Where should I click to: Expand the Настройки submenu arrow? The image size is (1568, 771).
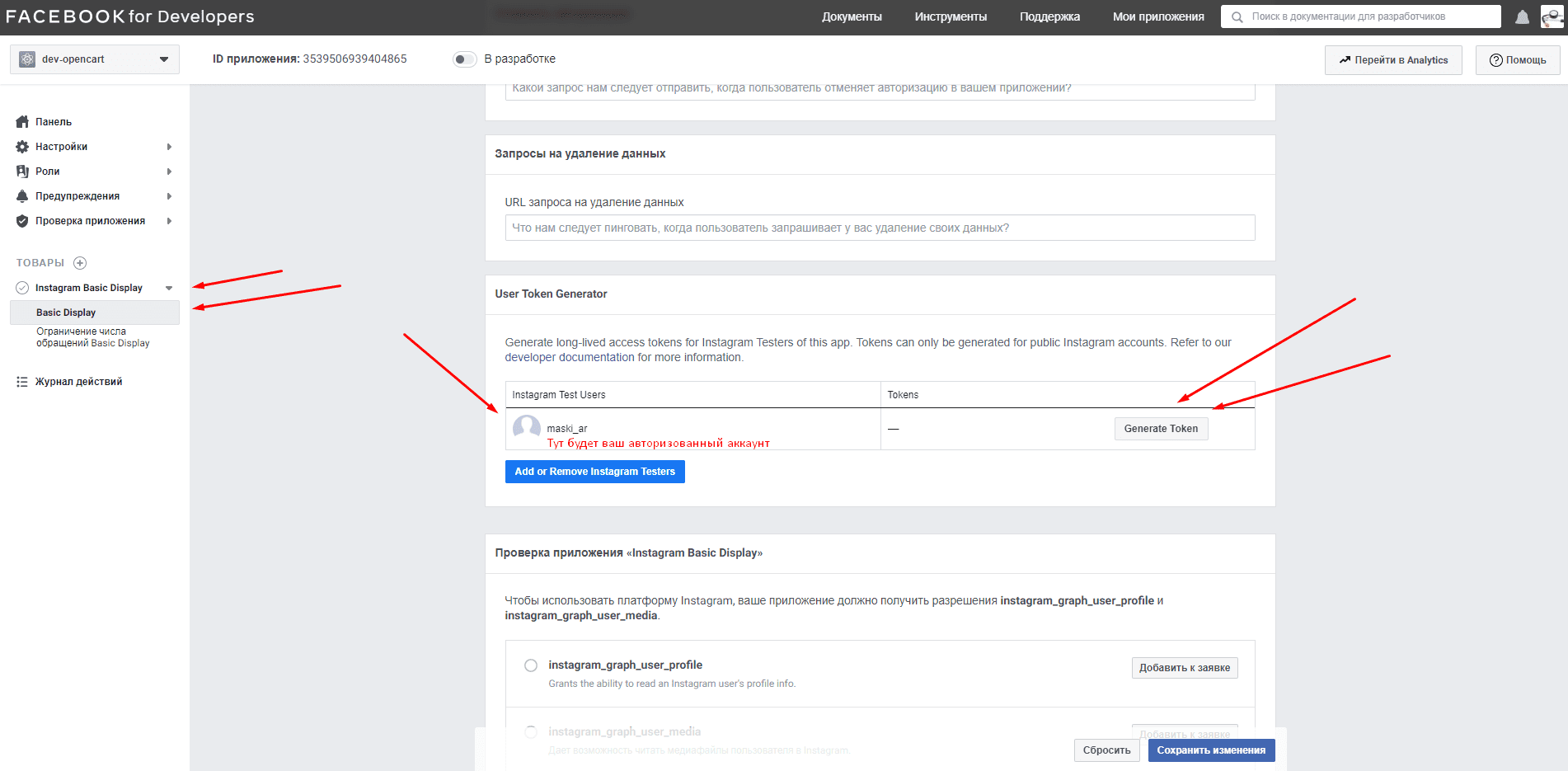coord(169,147)
